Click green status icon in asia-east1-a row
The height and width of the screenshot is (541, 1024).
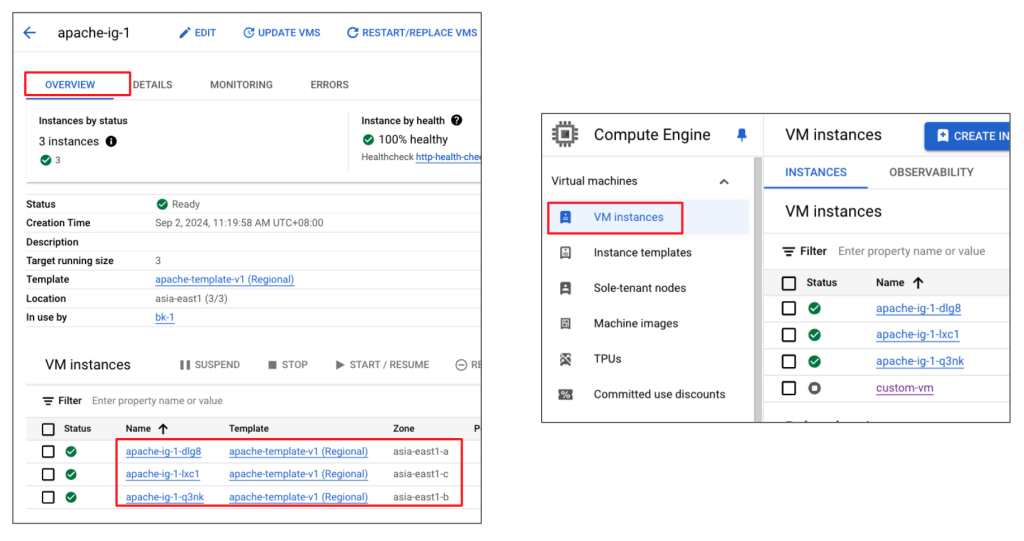pos(71,451)
